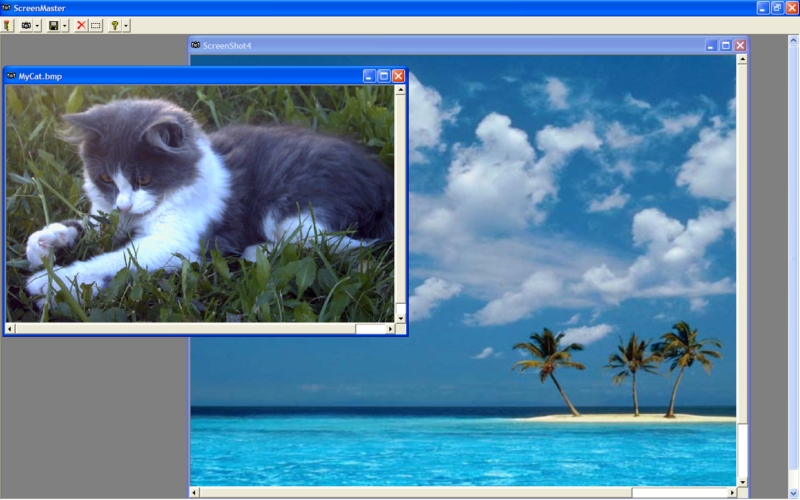800x500 pixels.
Task: Click the floppy disk save icon
Action: coord(54,25)
